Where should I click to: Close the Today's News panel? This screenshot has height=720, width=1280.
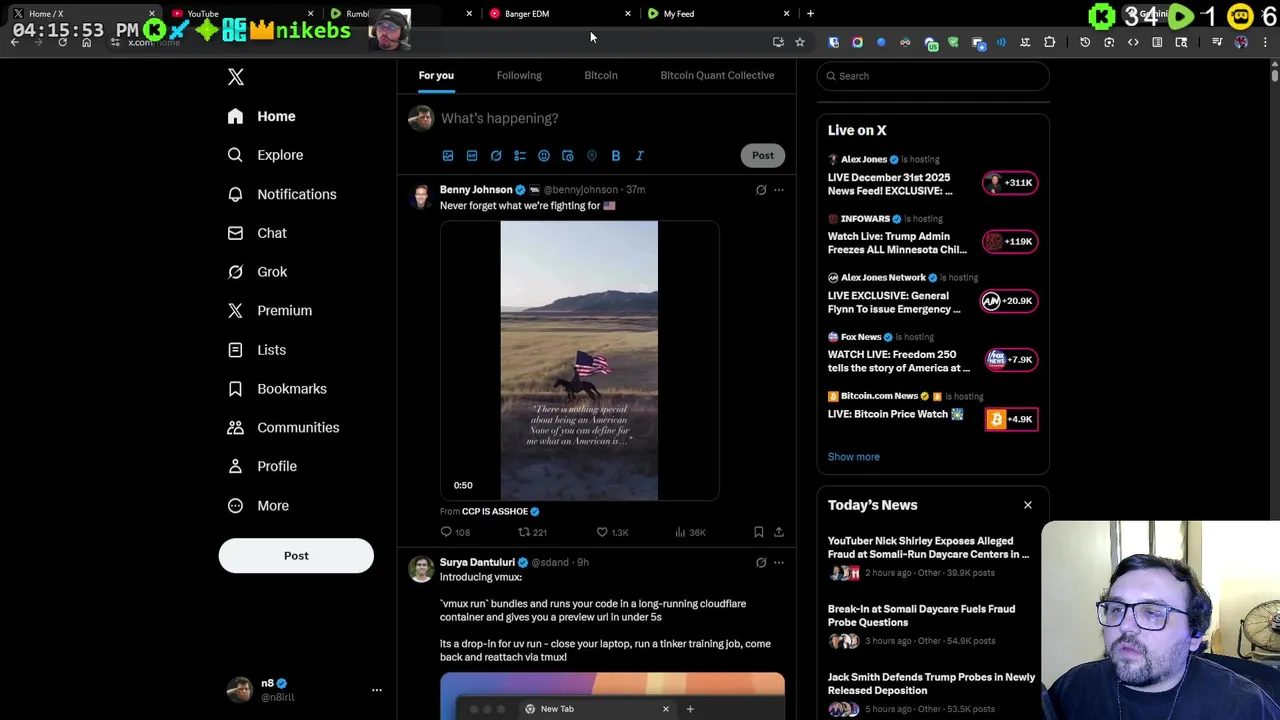[1027, 505]
